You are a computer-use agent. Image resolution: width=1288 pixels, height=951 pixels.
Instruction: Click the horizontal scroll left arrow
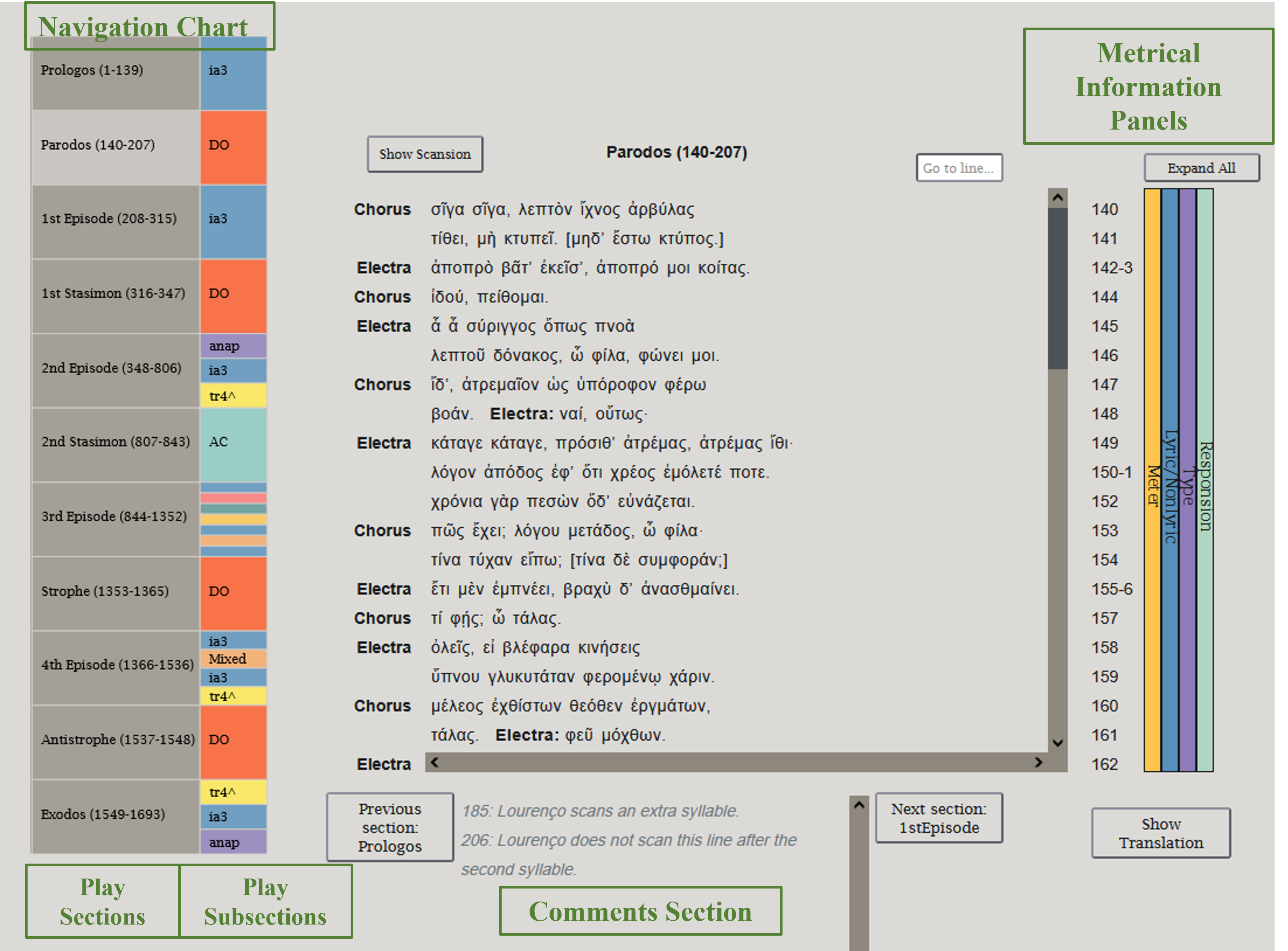[x=435, y=762]
